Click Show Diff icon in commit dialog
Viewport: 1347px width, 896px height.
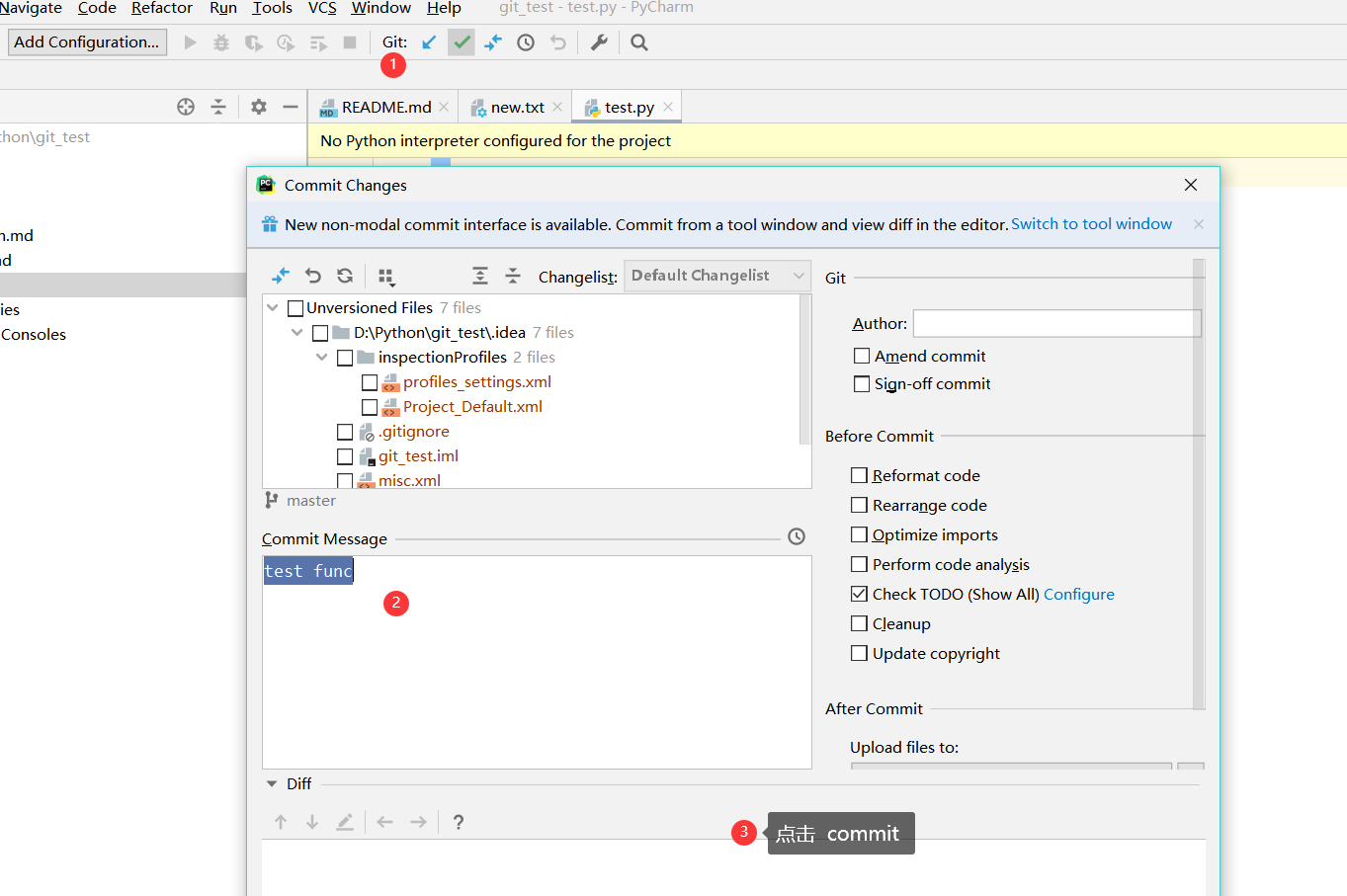pos(281,276)
